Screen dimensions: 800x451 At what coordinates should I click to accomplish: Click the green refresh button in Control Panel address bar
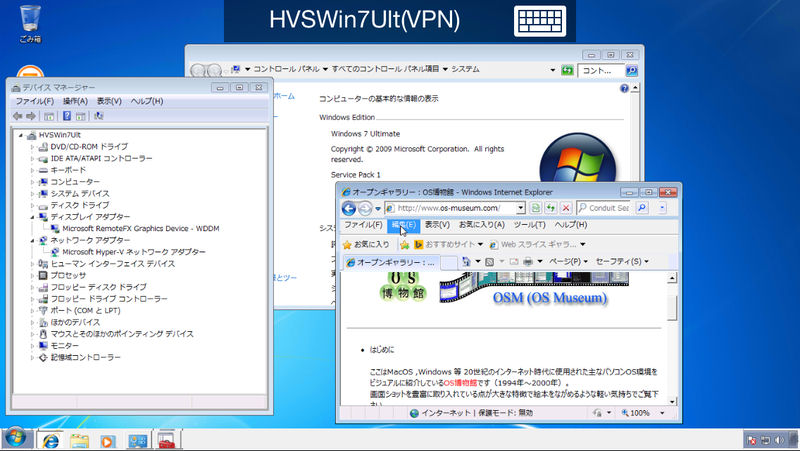tap(567, 70)
